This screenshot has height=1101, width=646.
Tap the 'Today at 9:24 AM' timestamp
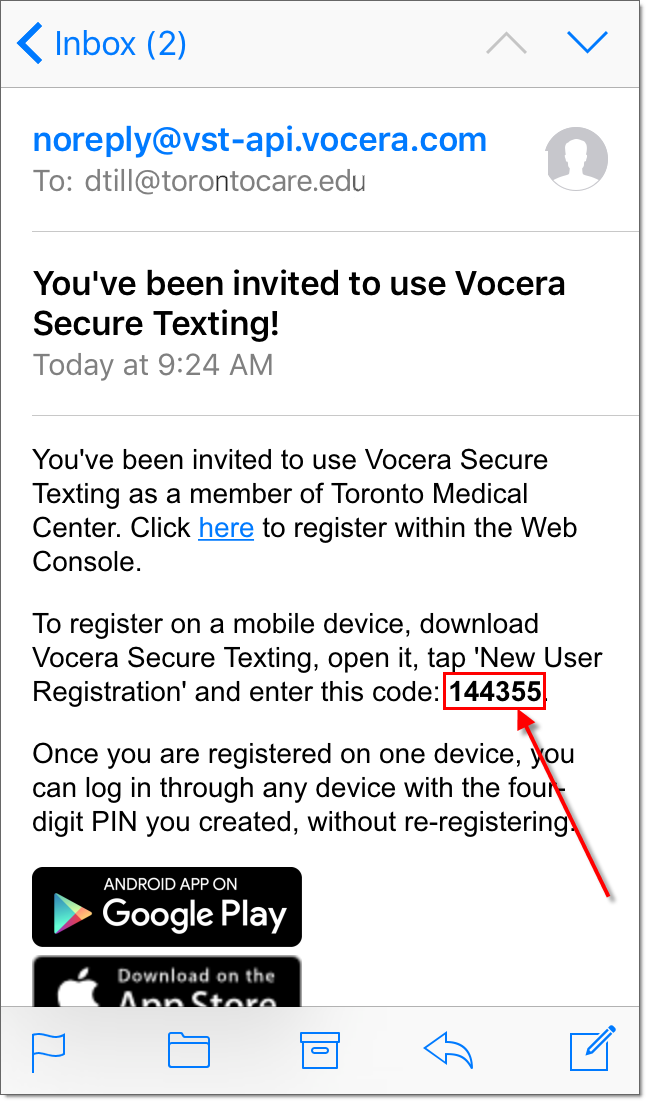click(x=153, y=365)
